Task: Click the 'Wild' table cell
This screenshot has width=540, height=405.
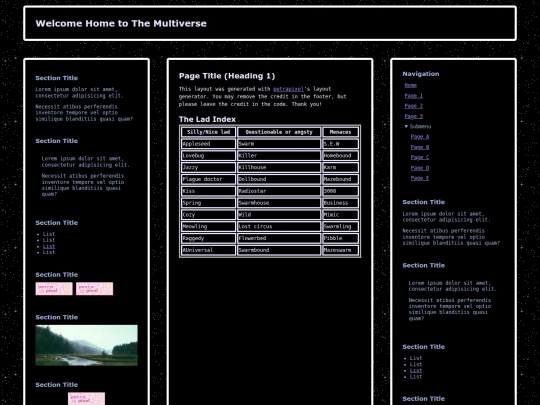Action: click(279, 215)
